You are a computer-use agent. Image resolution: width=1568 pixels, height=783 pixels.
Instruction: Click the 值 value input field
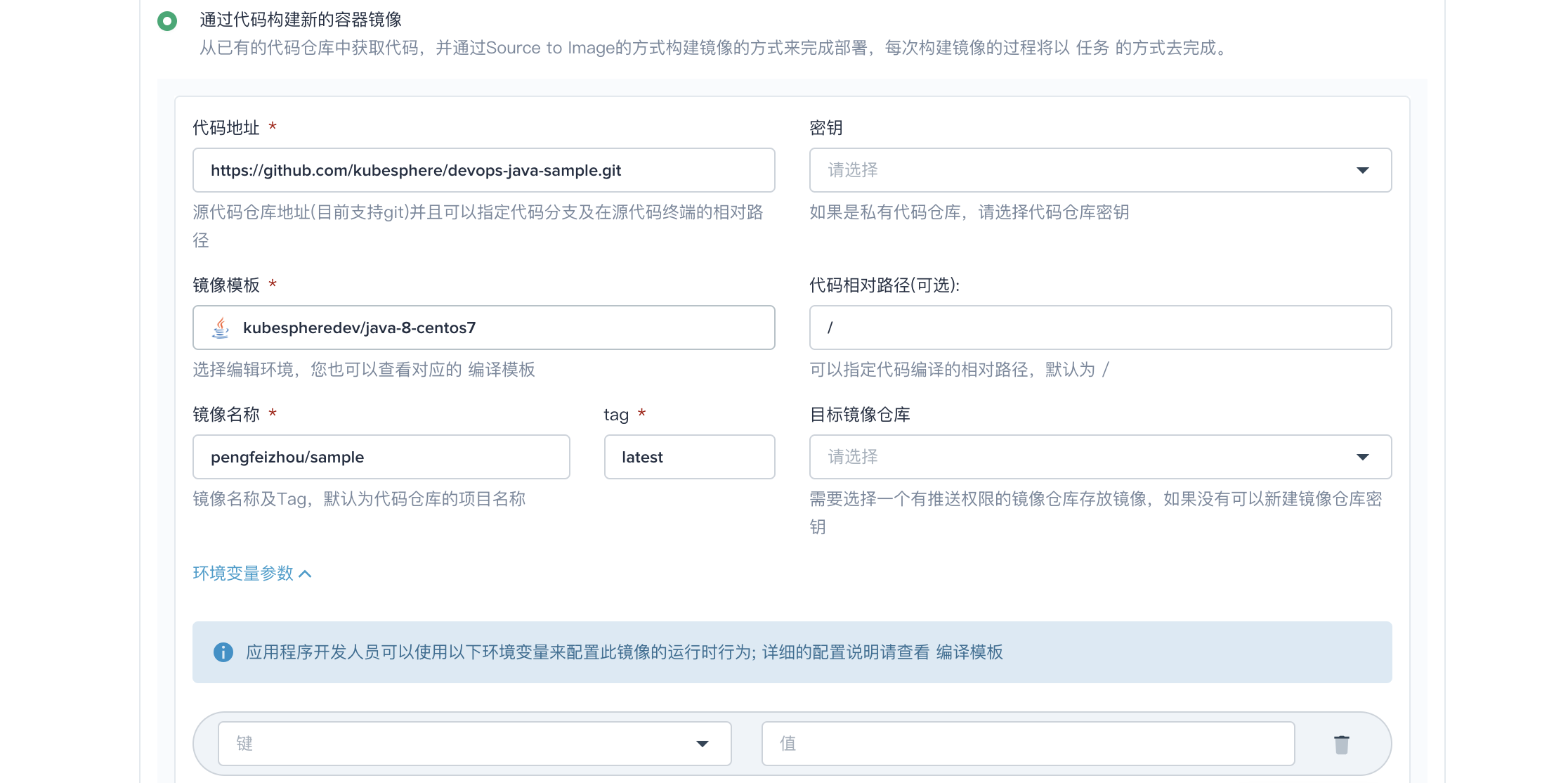coord(1028,744)
